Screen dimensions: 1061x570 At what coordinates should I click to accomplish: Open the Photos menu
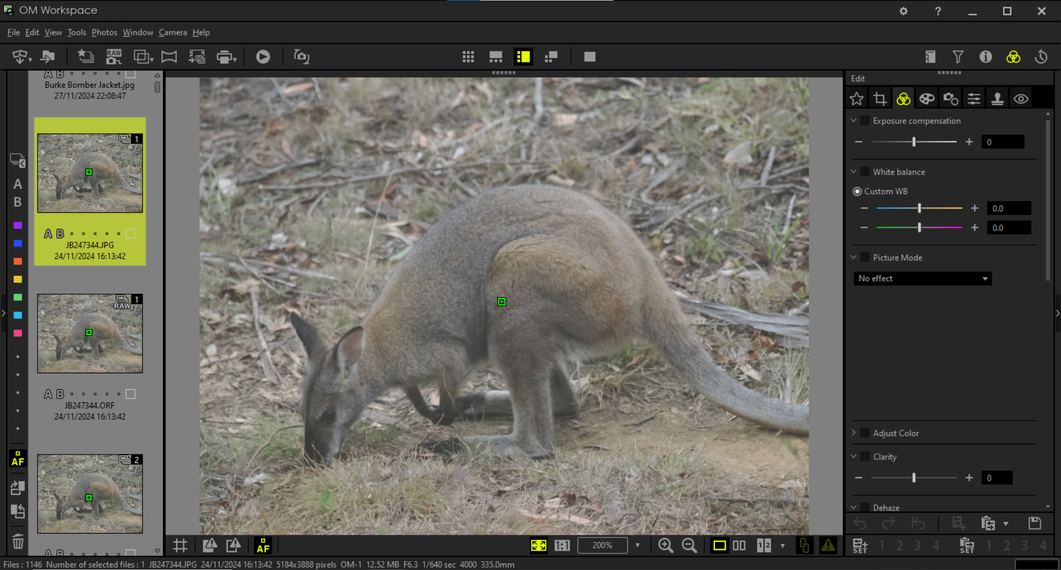(x=104, y=33)
